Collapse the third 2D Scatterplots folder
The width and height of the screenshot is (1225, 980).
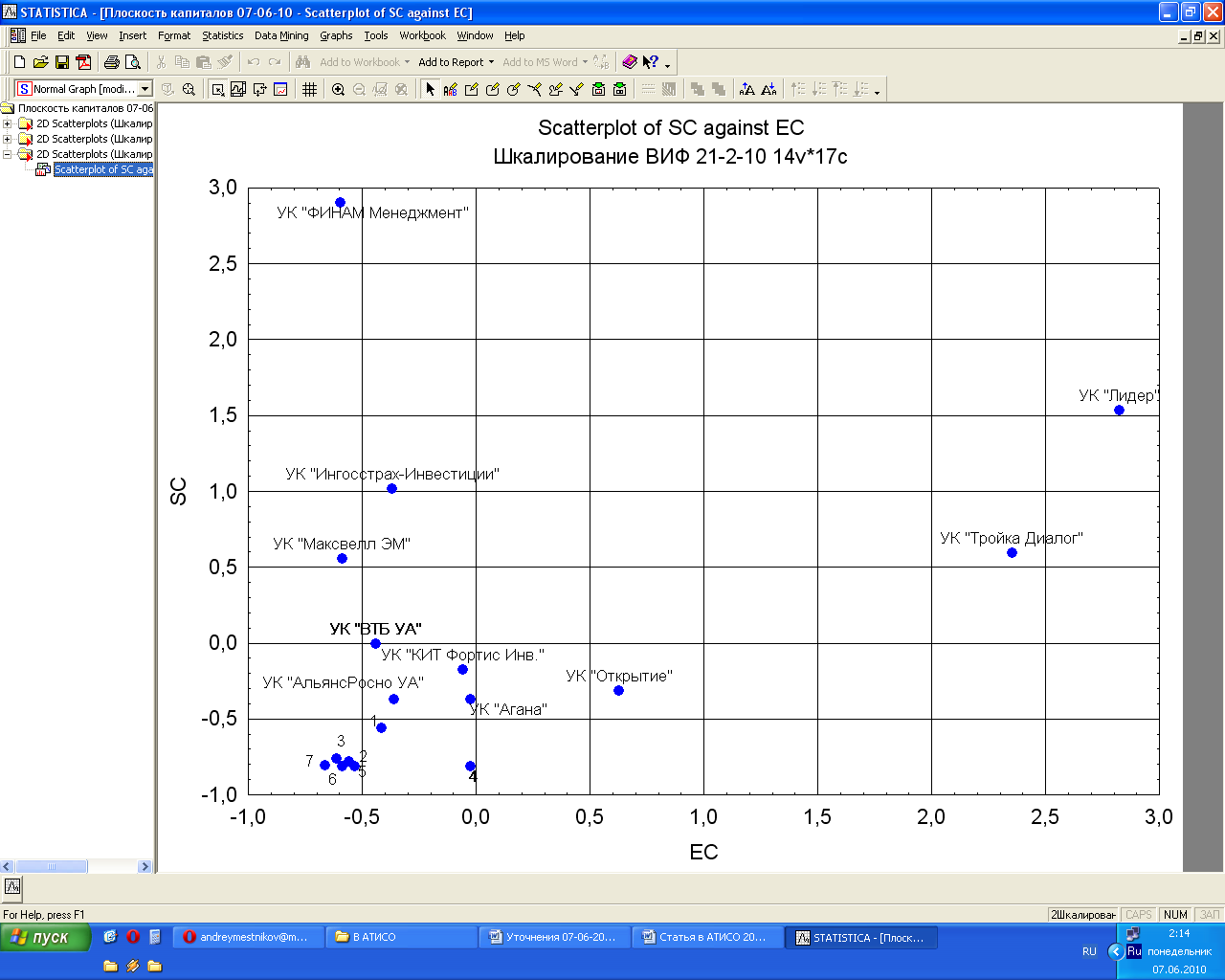pos(8,154)
